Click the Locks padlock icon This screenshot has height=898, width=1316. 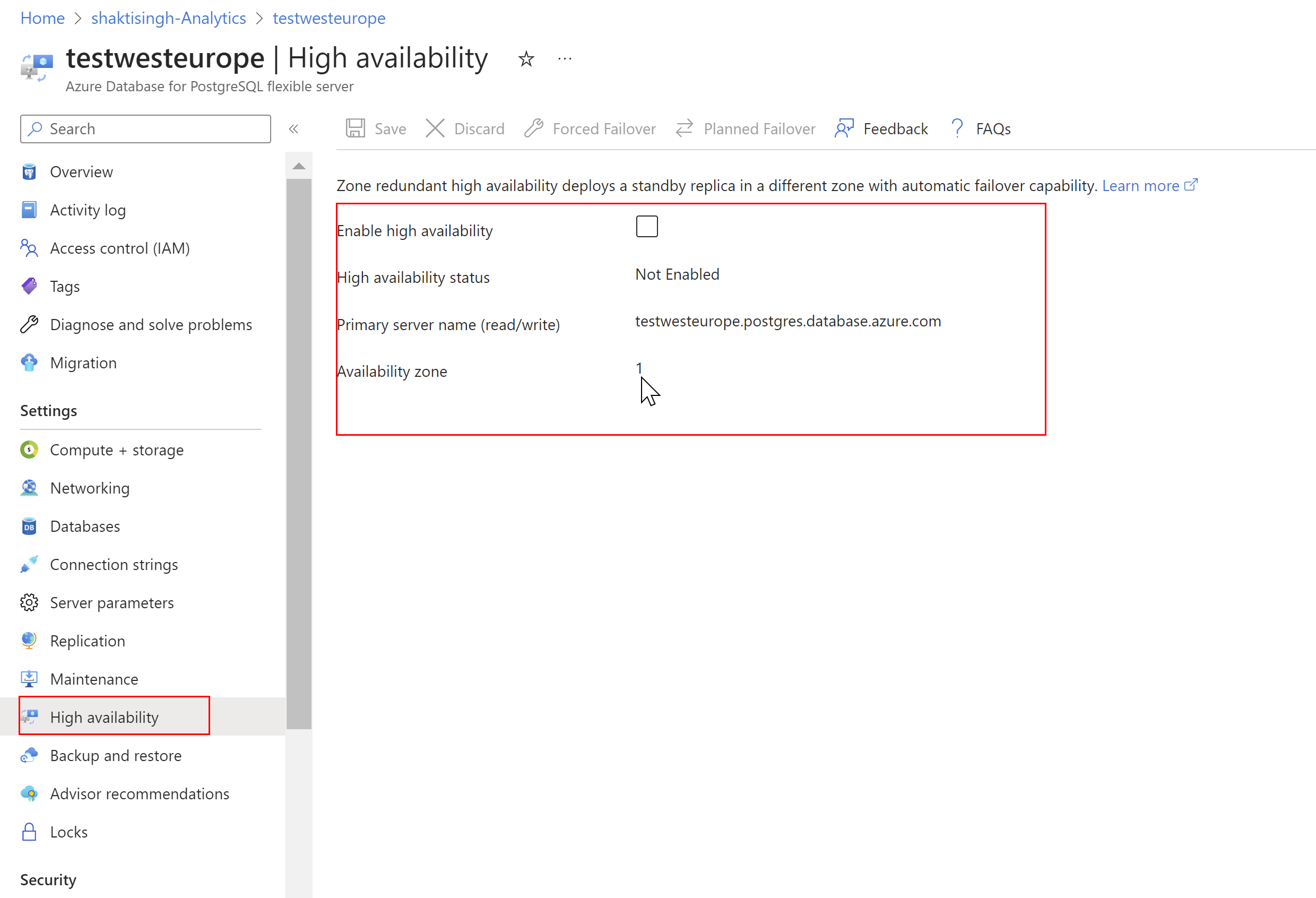29,832
